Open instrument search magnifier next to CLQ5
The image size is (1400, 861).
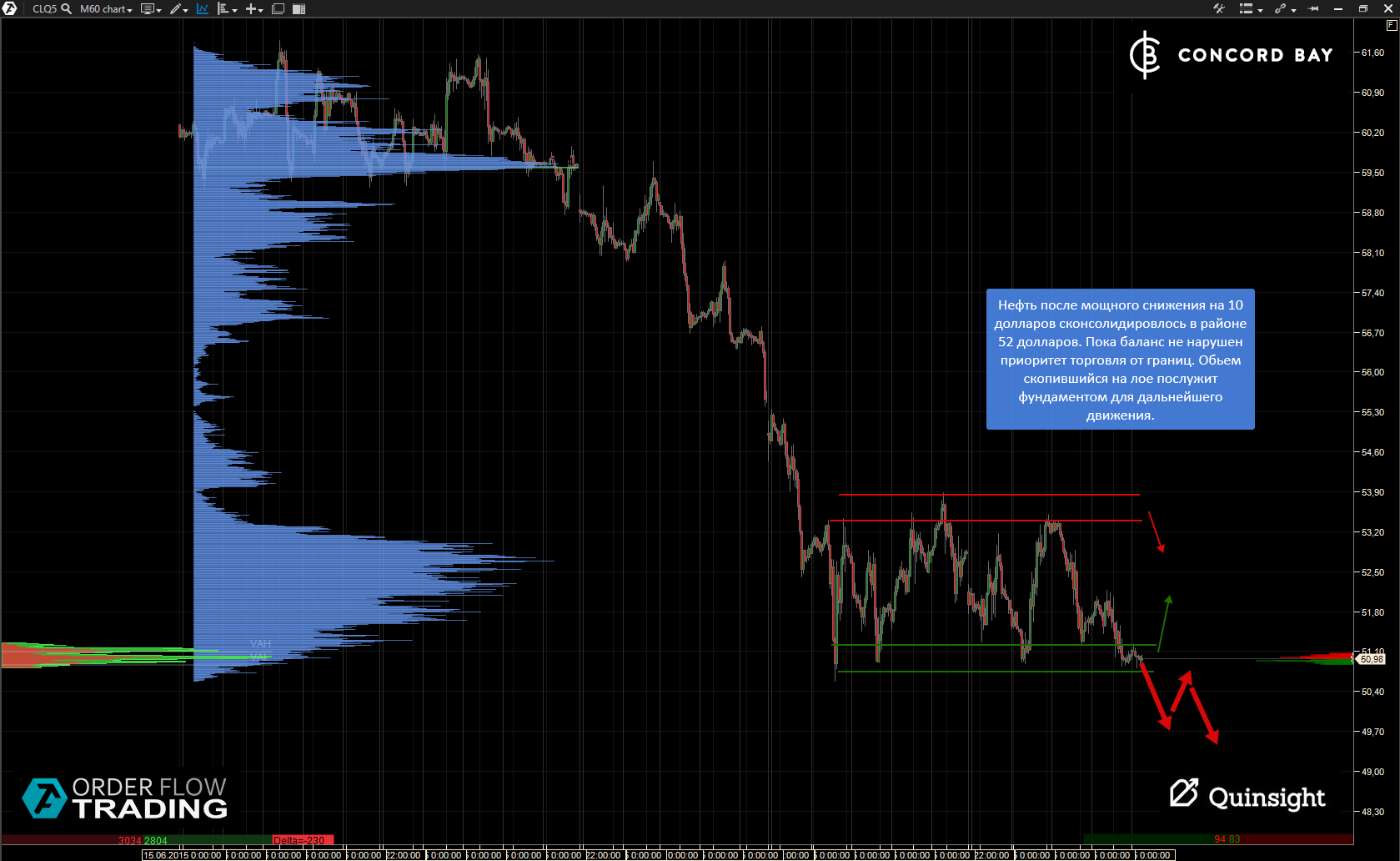tap(67, 8)
